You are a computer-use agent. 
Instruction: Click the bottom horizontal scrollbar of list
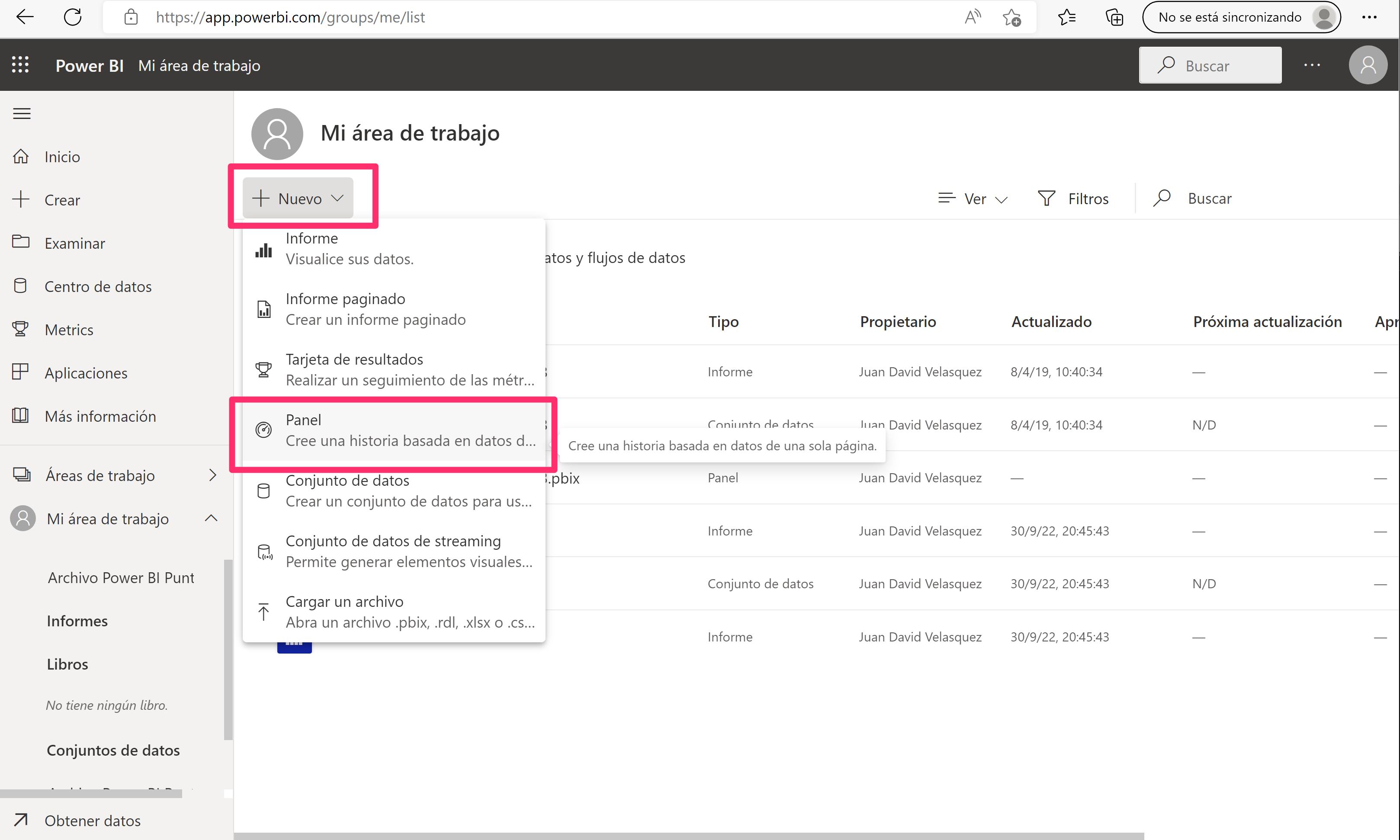click(688, 836)
